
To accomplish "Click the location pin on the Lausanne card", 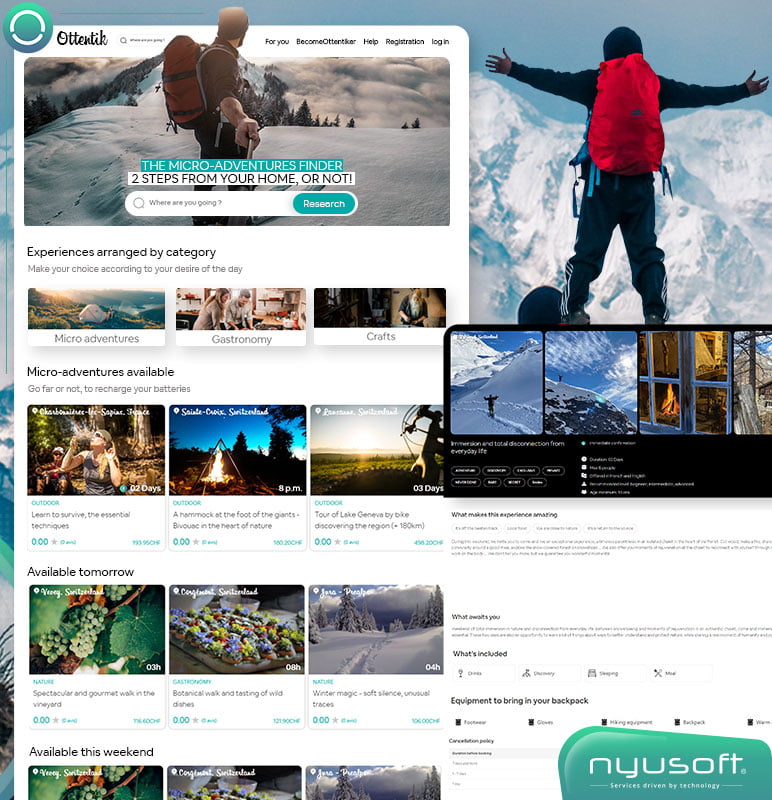I will click(317, 411).
